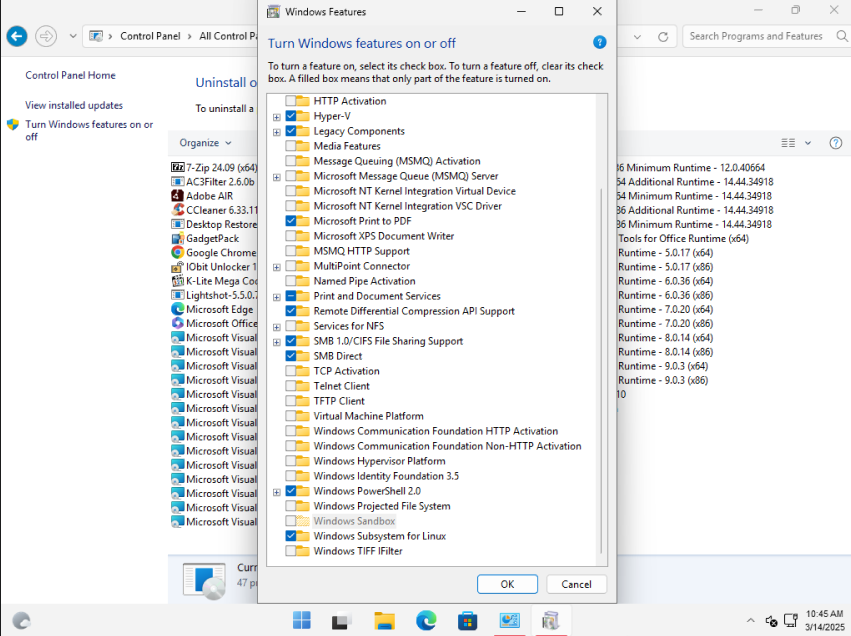The width and height of the screenshot is (851, 636).
Task: Select the Named Pipe Activation row text
Action: pyautogui.click(x=364, y=281)
